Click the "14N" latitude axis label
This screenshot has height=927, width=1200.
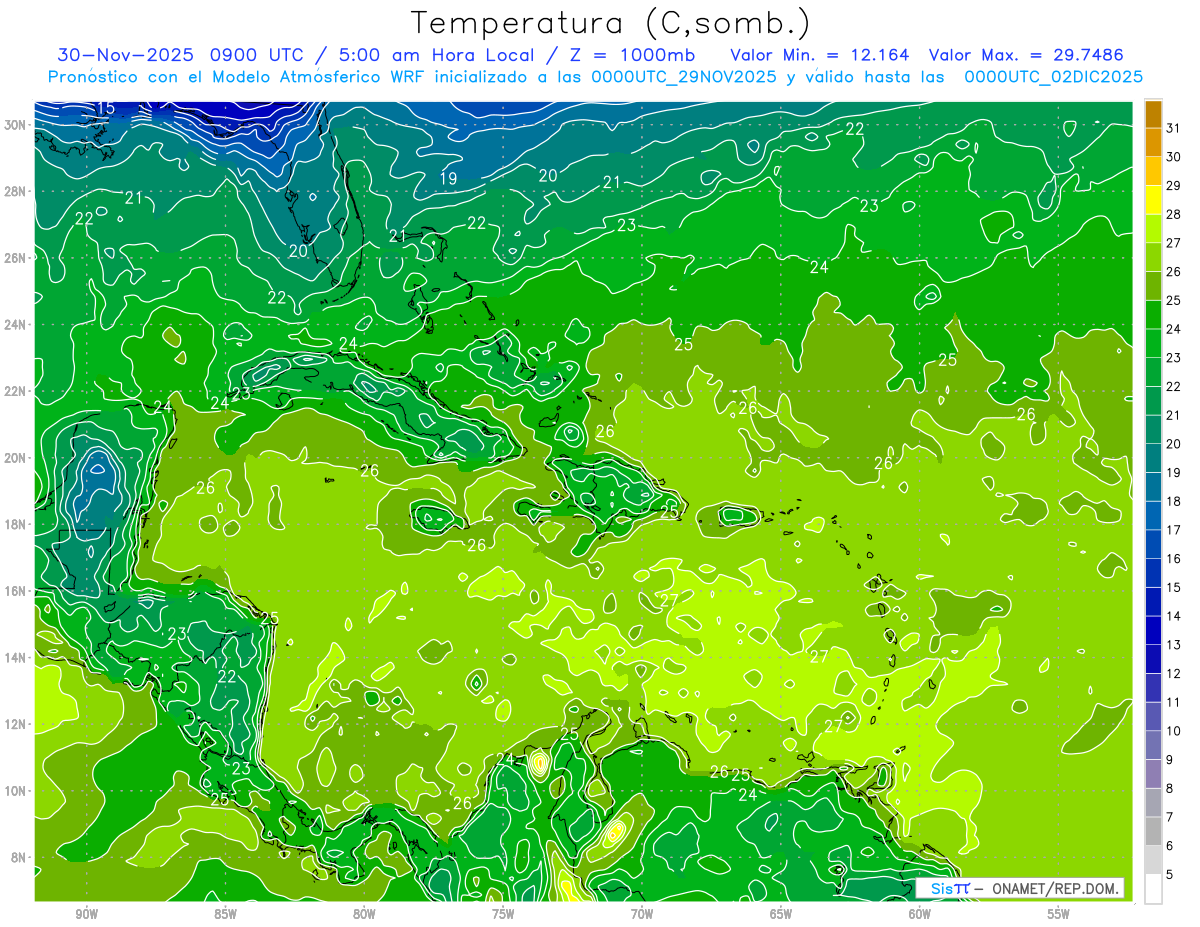[16, 658]
